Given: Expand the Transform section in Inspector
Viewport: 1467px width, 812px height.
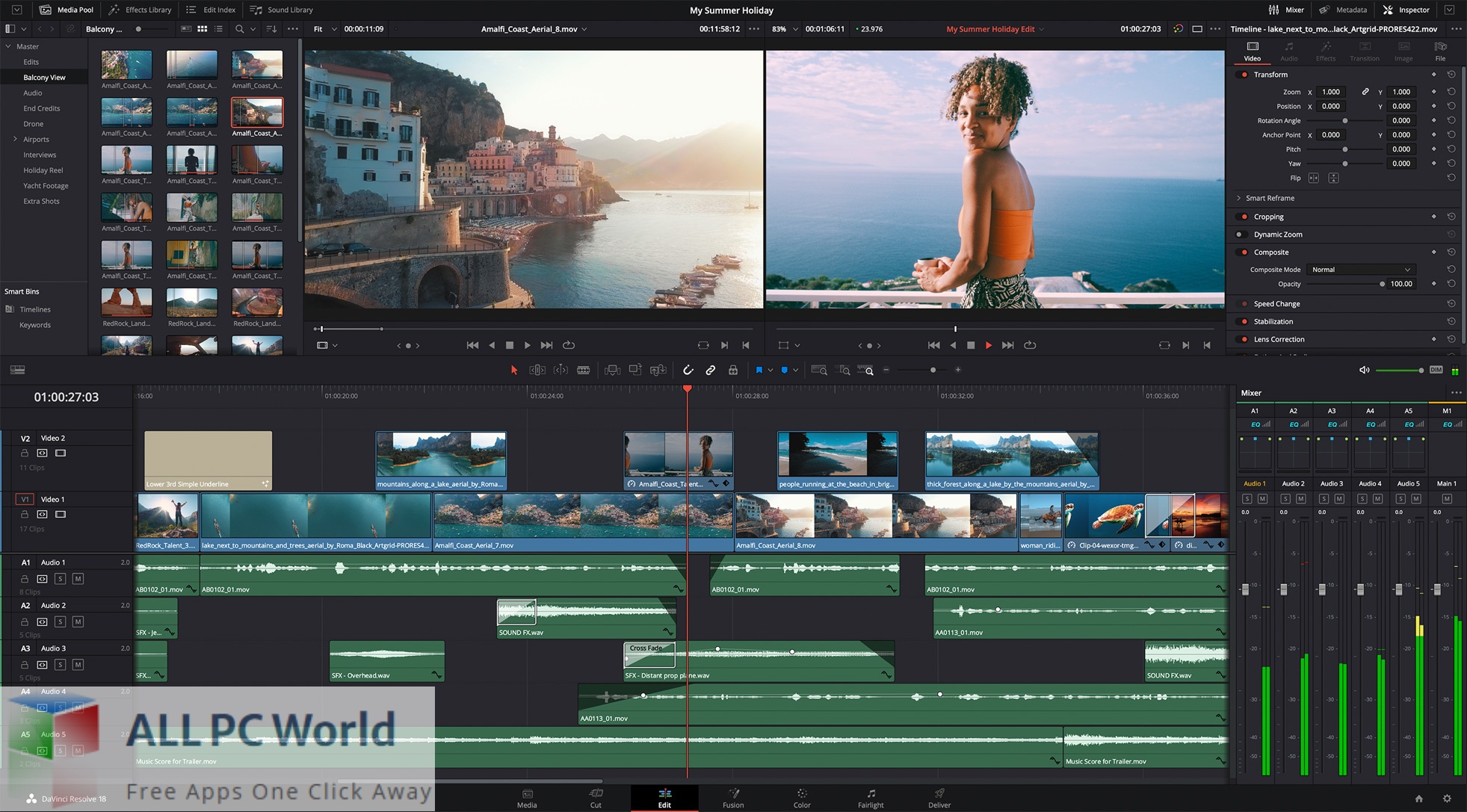Looking at the screenshot, I should pyautogui.click(x=1270, y=75).
